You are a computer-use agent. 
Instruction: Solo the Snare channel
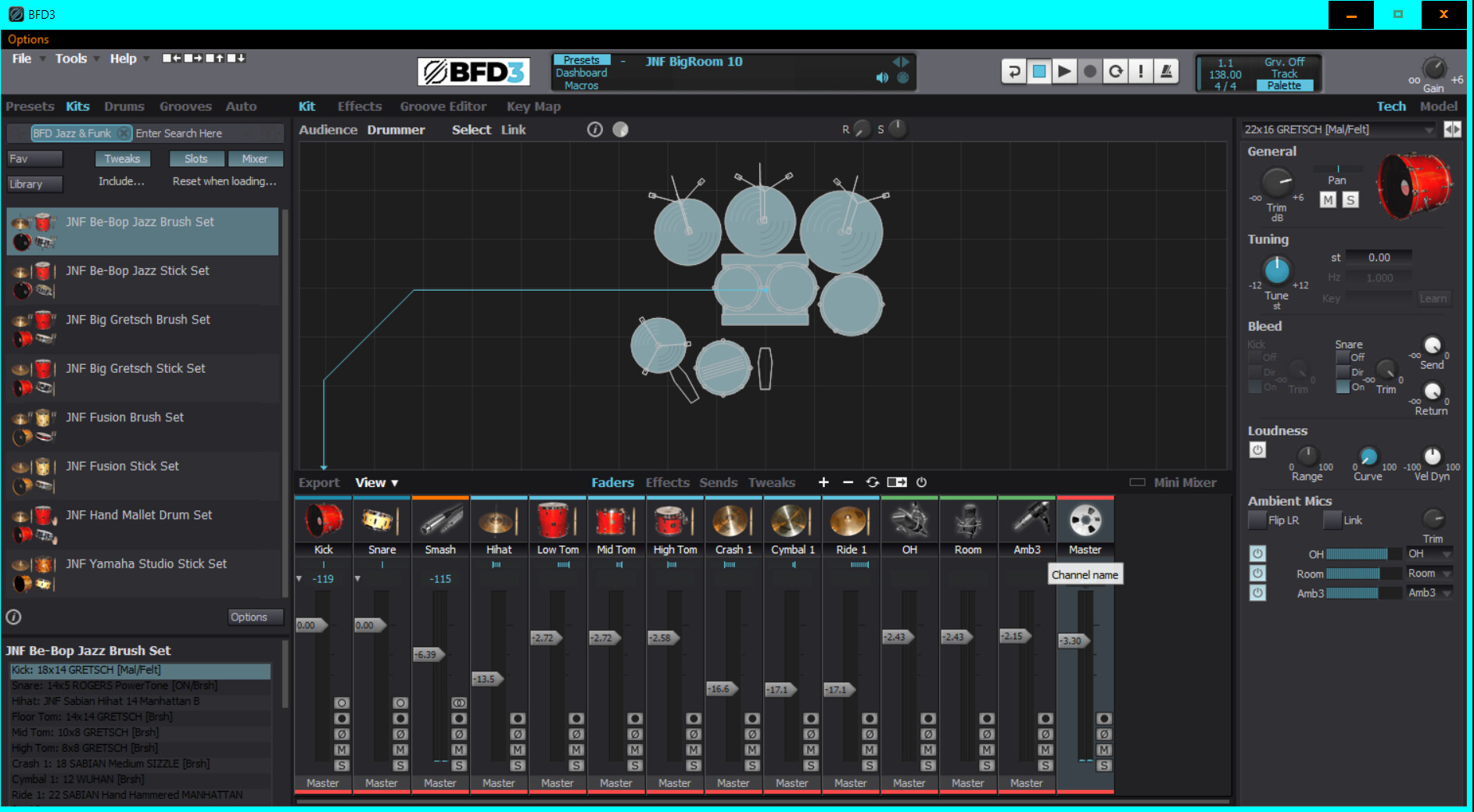tap(400, 765)
